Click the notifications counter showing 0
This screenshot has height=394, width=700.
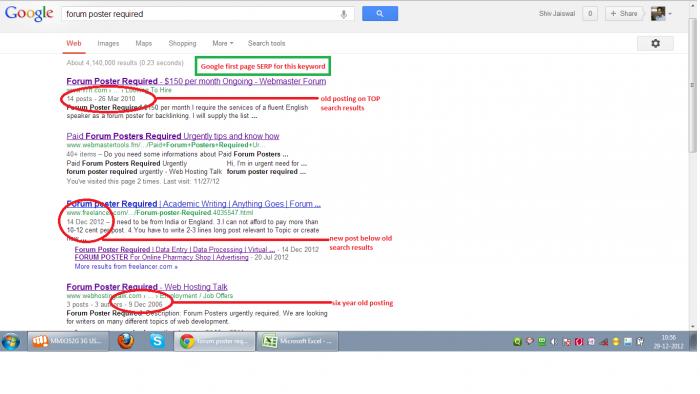click(x=590, y=13)
